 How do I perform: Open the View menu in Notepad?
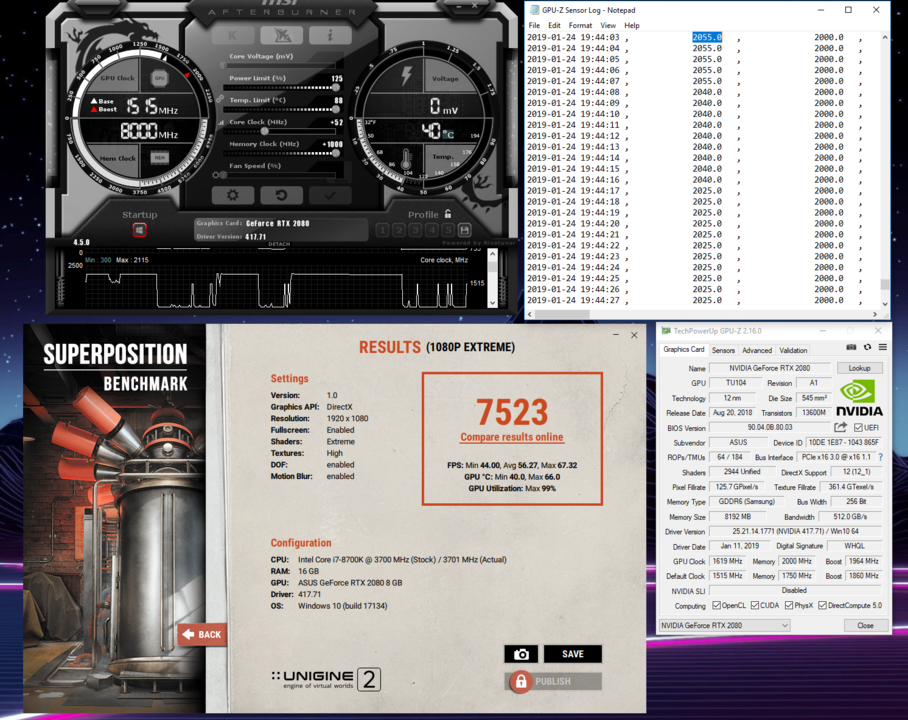608,25
